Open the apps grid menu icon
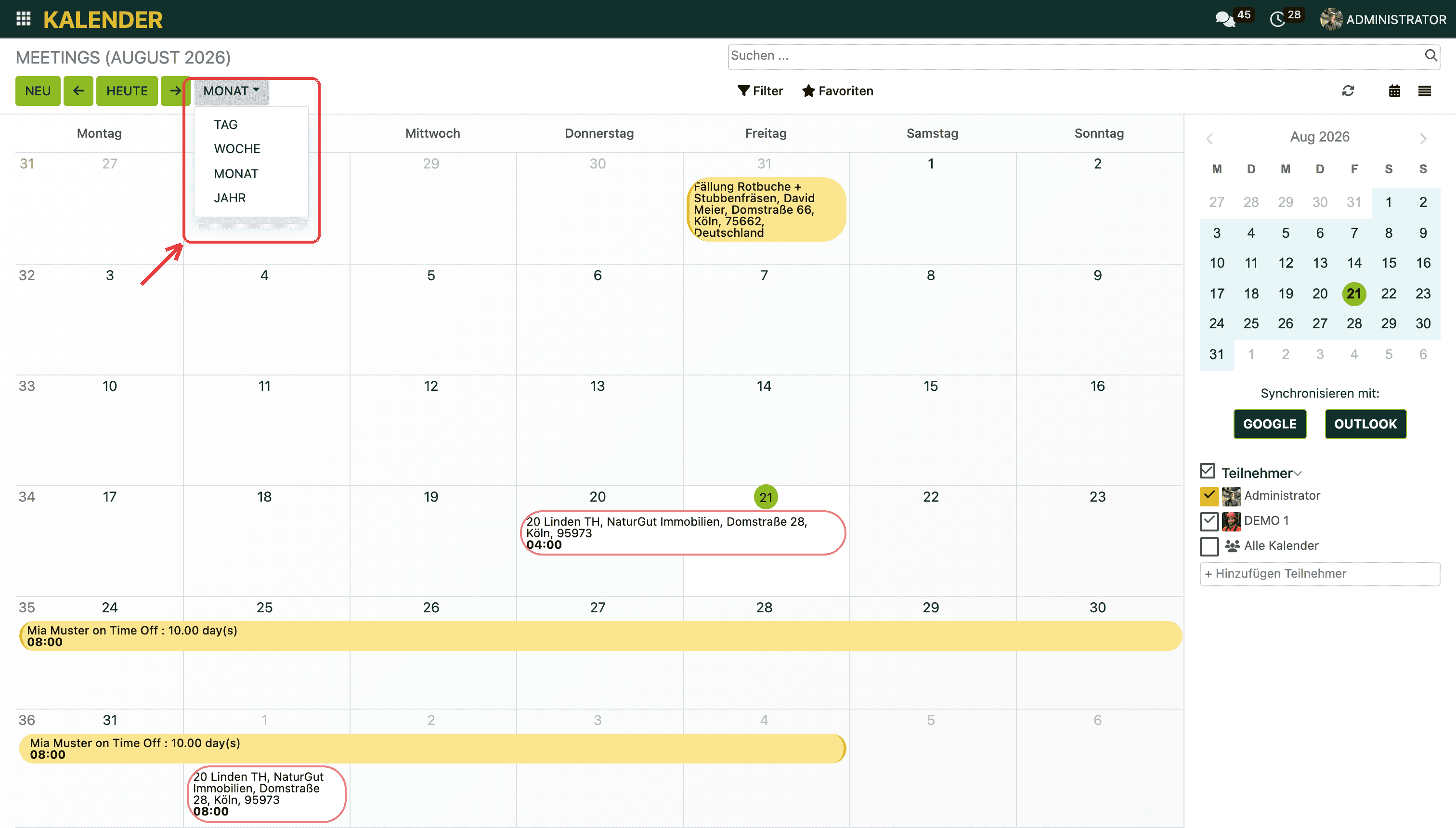This screenshot has width=1456, height=828. point(23,19)
